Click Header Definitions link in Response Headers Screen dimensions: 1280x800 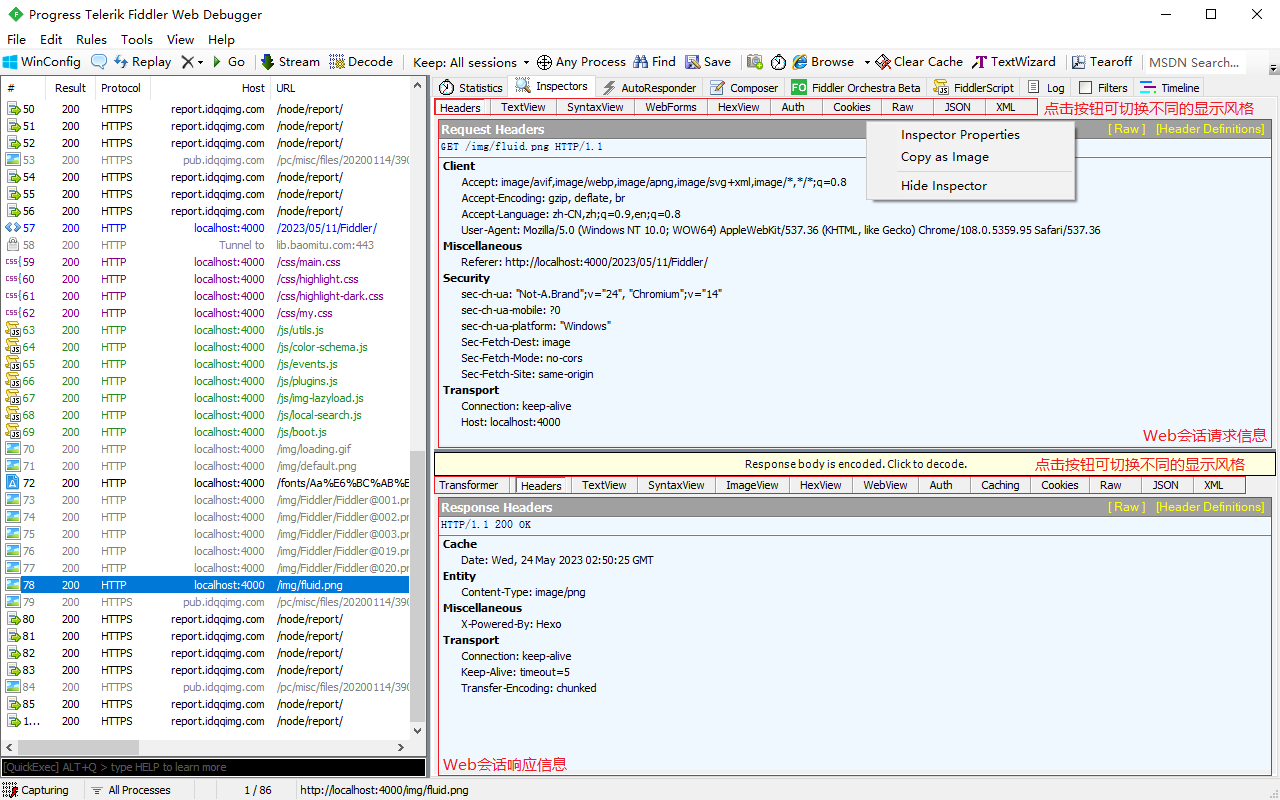(1210, 507)
